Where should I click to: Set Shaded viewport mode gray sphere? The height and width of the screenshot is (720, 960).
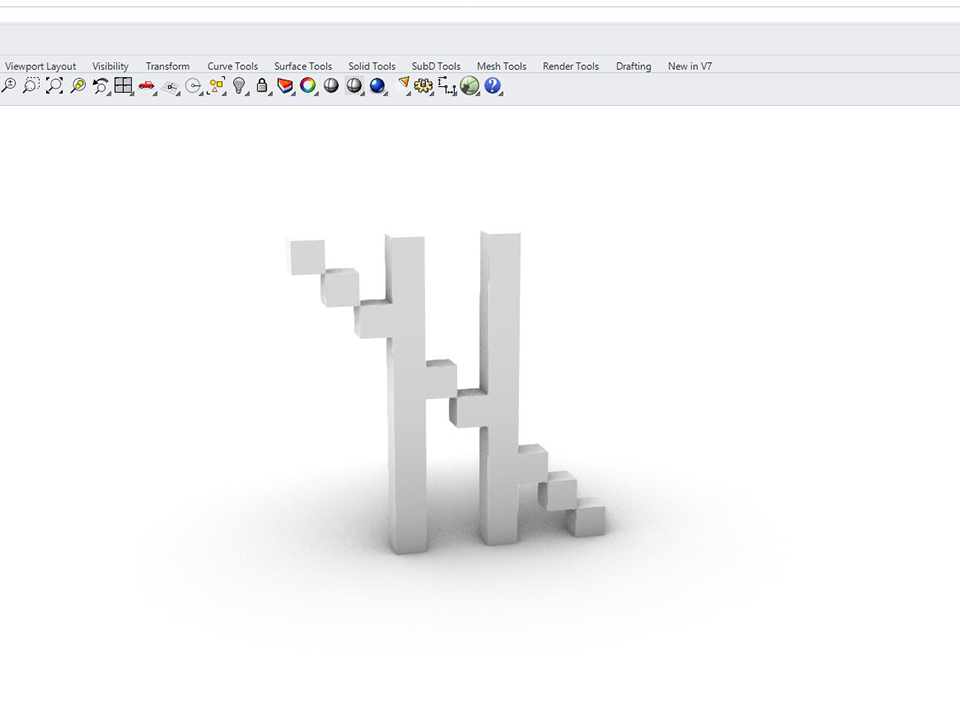(x=331, y=86)
